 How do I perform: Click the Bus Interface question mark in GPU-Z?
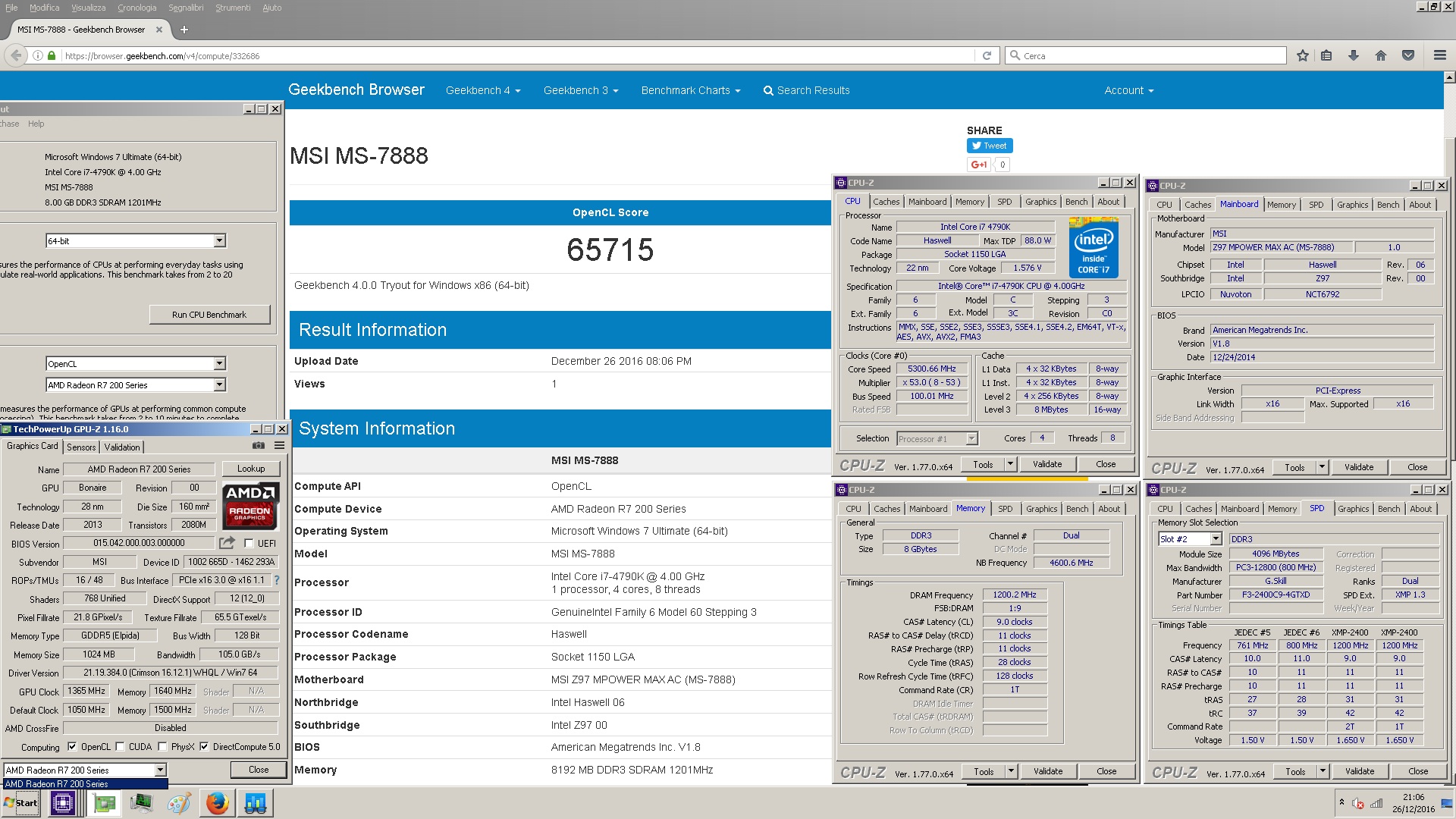(277, 580)
